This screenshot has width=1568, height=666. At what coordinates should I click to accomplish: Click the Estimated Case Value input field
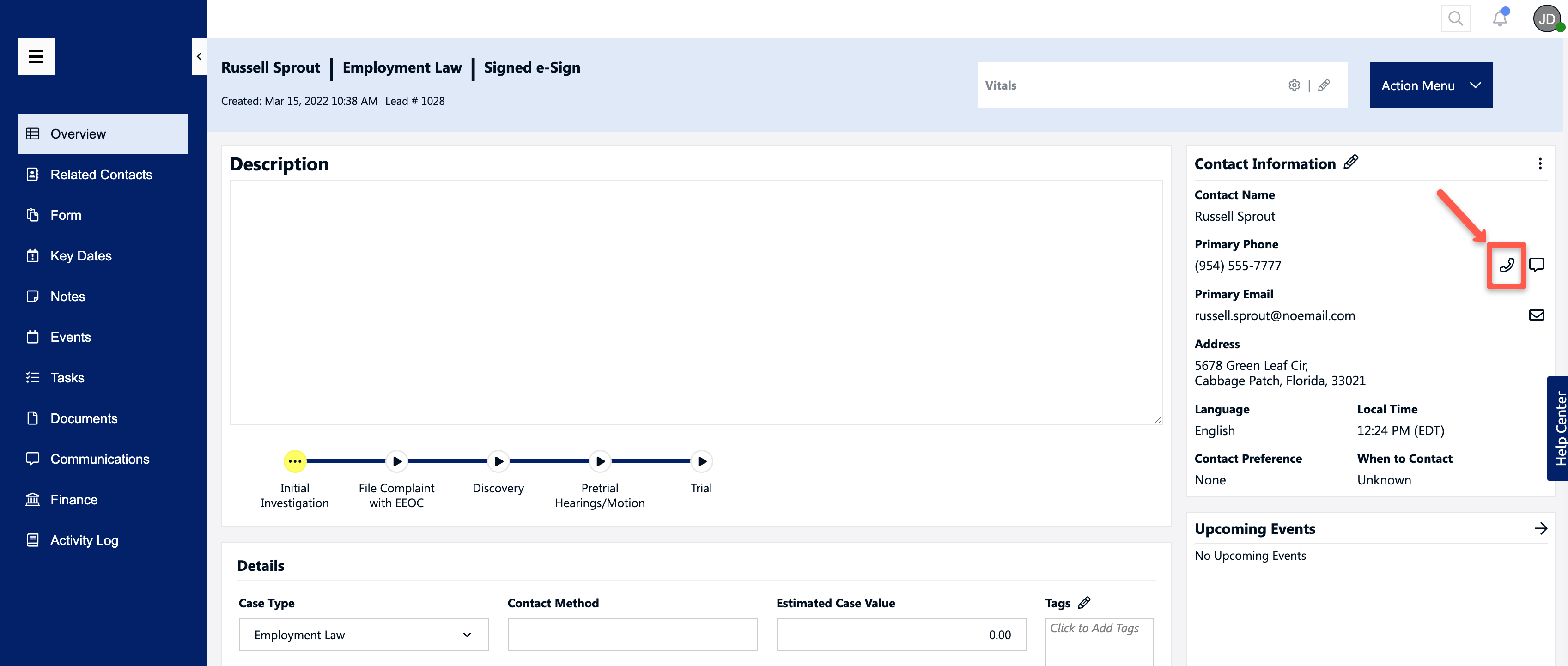click(901, 635)
